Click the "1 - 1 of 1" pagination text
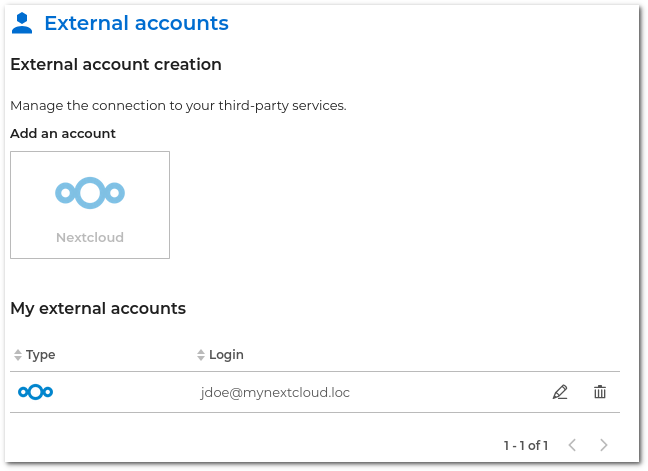This screenshot has width=648, height=471. click(x=526, y=445)
